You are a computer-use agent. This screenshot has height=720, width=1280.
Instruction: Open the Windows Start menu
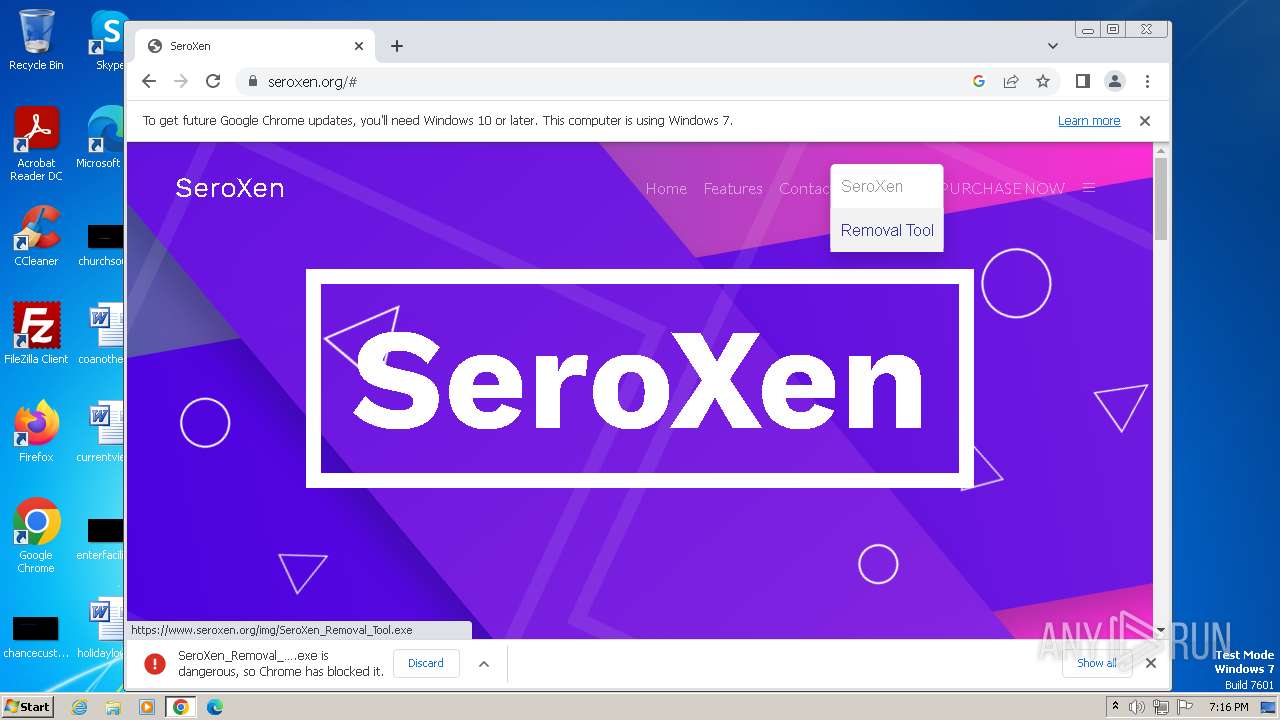(x=28, y=706)
